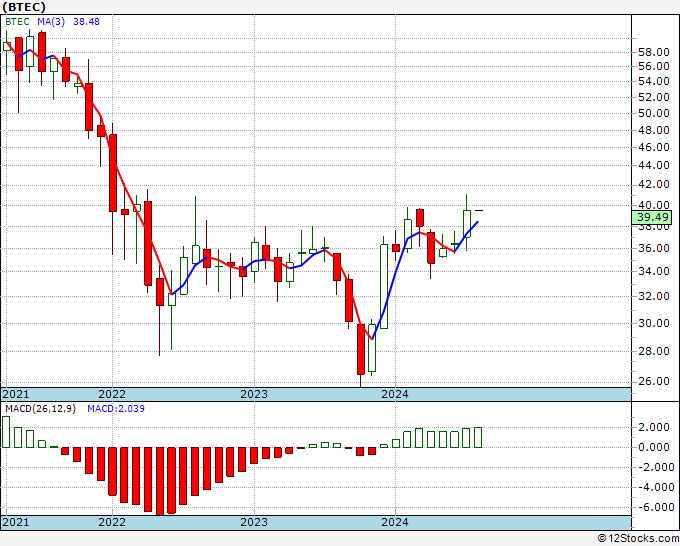Click the 26.00 price axis label

[x=654, y=381]
